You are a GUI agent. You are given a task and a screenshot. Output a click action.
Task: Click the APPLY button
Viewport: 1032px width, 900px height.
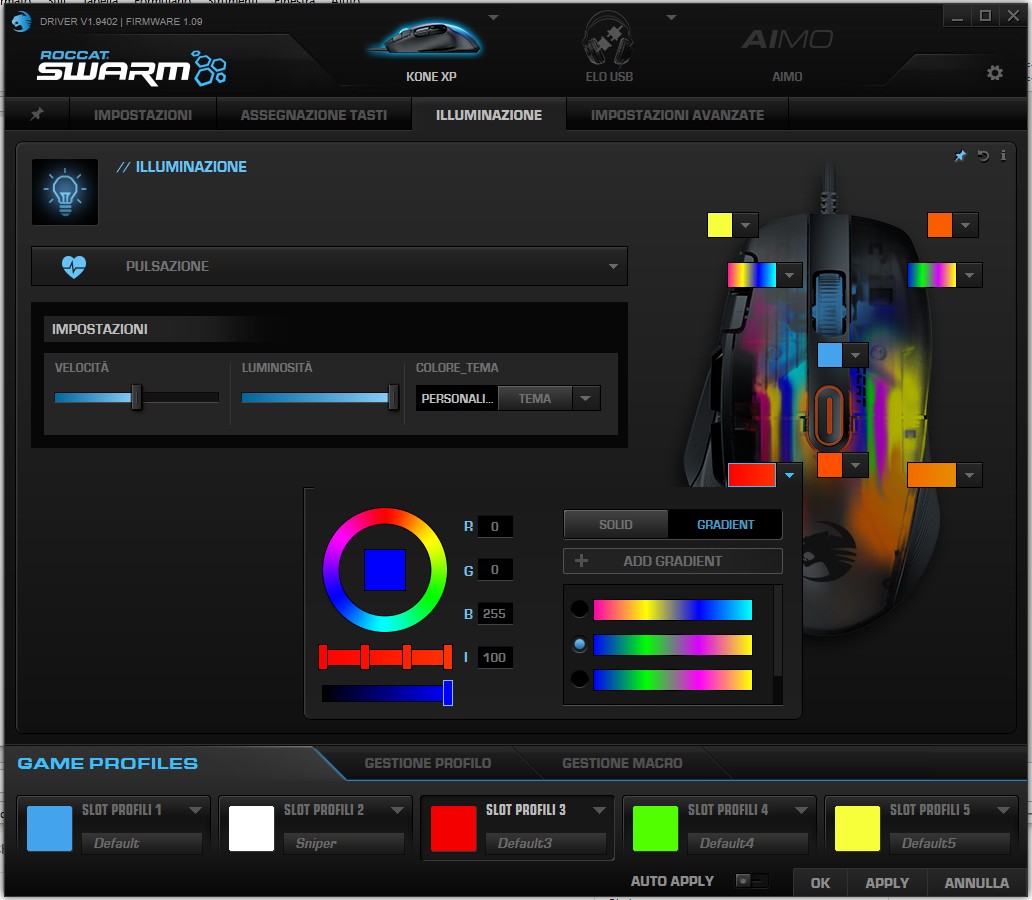click(x=887, y=883)
